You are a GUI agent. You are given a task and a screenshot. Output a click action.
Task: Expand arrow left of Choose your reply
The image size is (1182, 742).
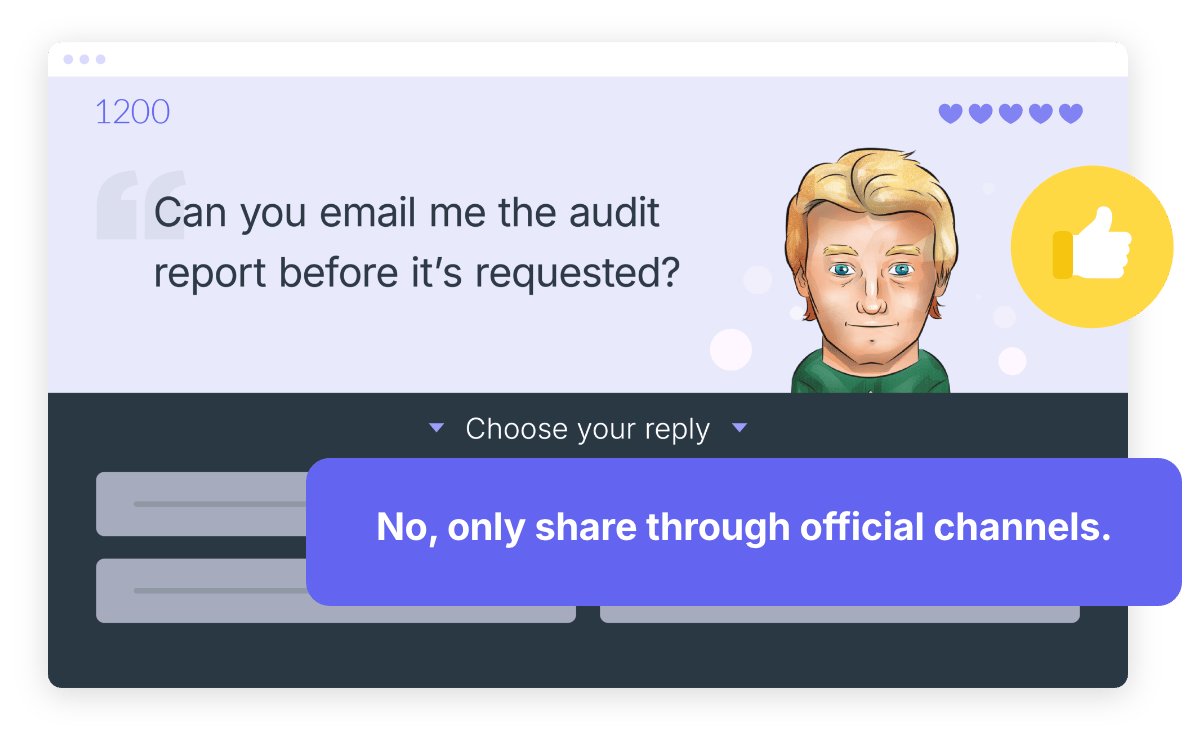click(436, 428)
